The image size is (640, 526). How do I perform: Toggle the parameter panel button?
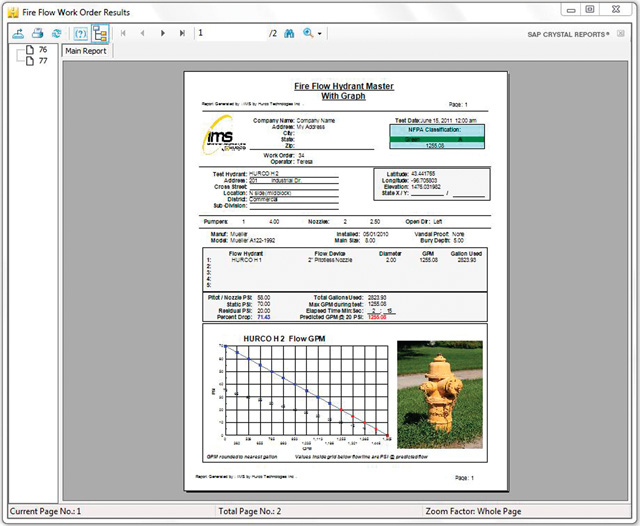(x=81, y=33)
